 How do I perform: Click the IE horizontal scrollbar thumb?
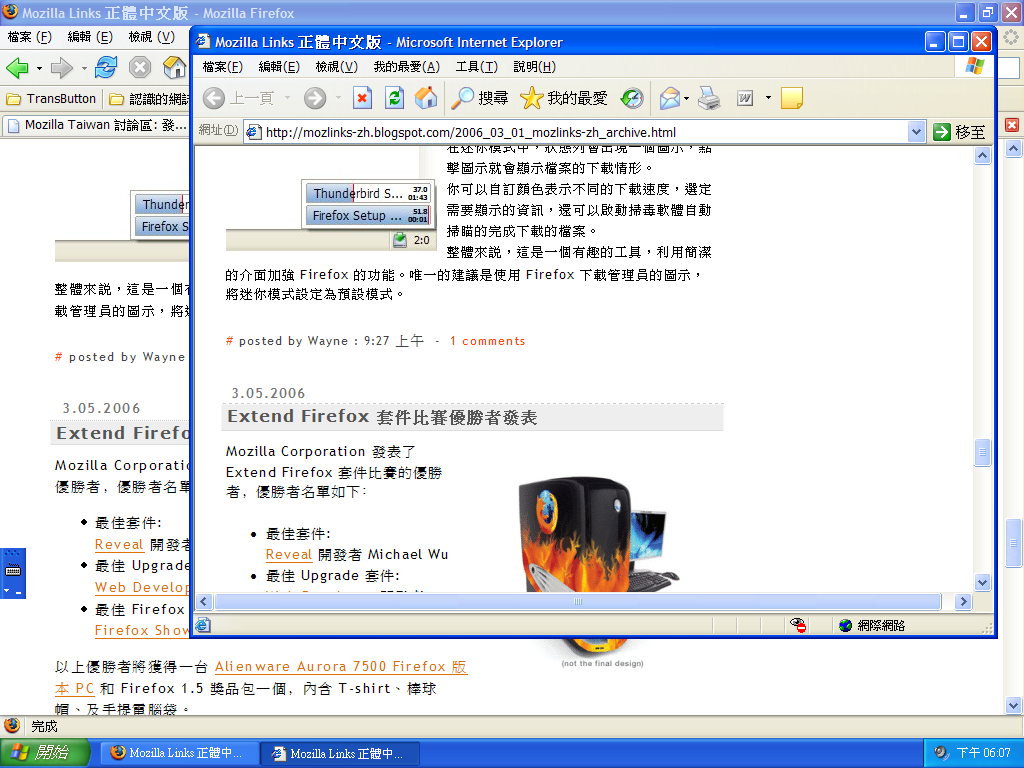click(x=577, y=601)
